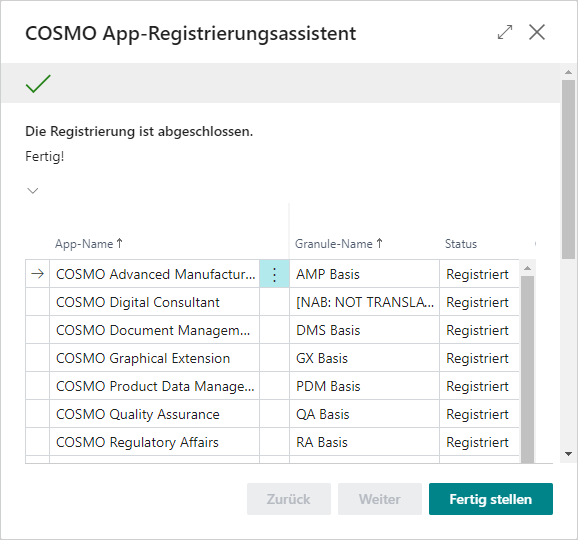Click the disabled Zurück button
The height and width of the screenshot is (540, 578).
(289, 499)
